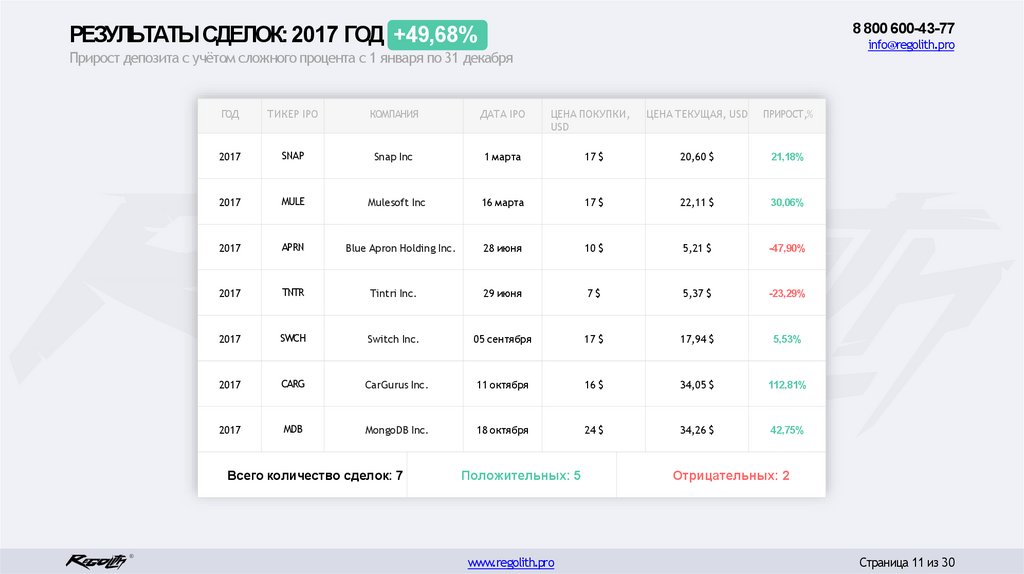Select the TNTR ticker cell
Viewport: 1024px width, 574px height.
[x=293, y=292]
